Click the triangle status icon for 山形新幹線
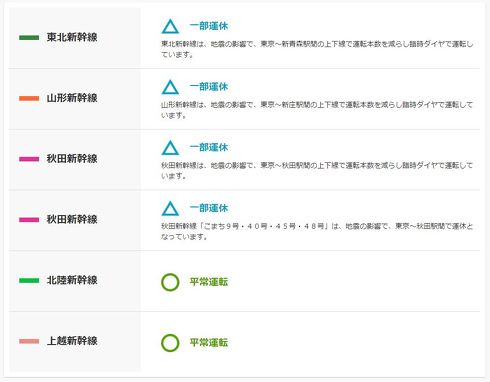 tap(170, 87)
